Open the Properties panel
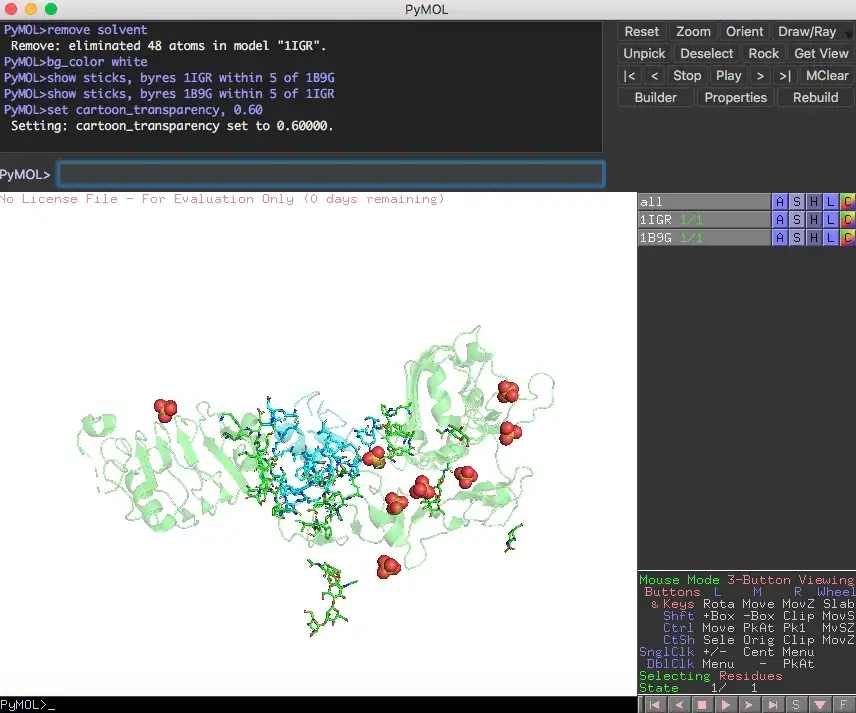The width and height of the screenshot is (856, 713). tap(736, 97)
